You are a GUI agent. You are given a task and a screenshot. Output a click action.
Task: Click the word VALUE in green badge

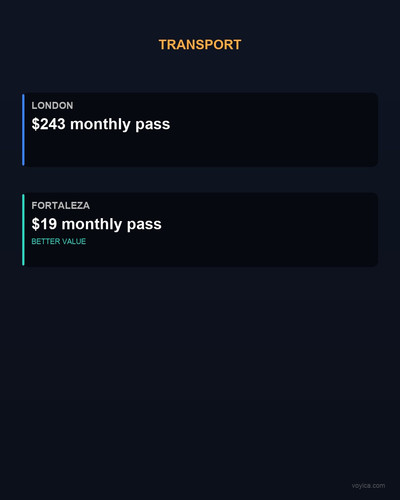74,241
